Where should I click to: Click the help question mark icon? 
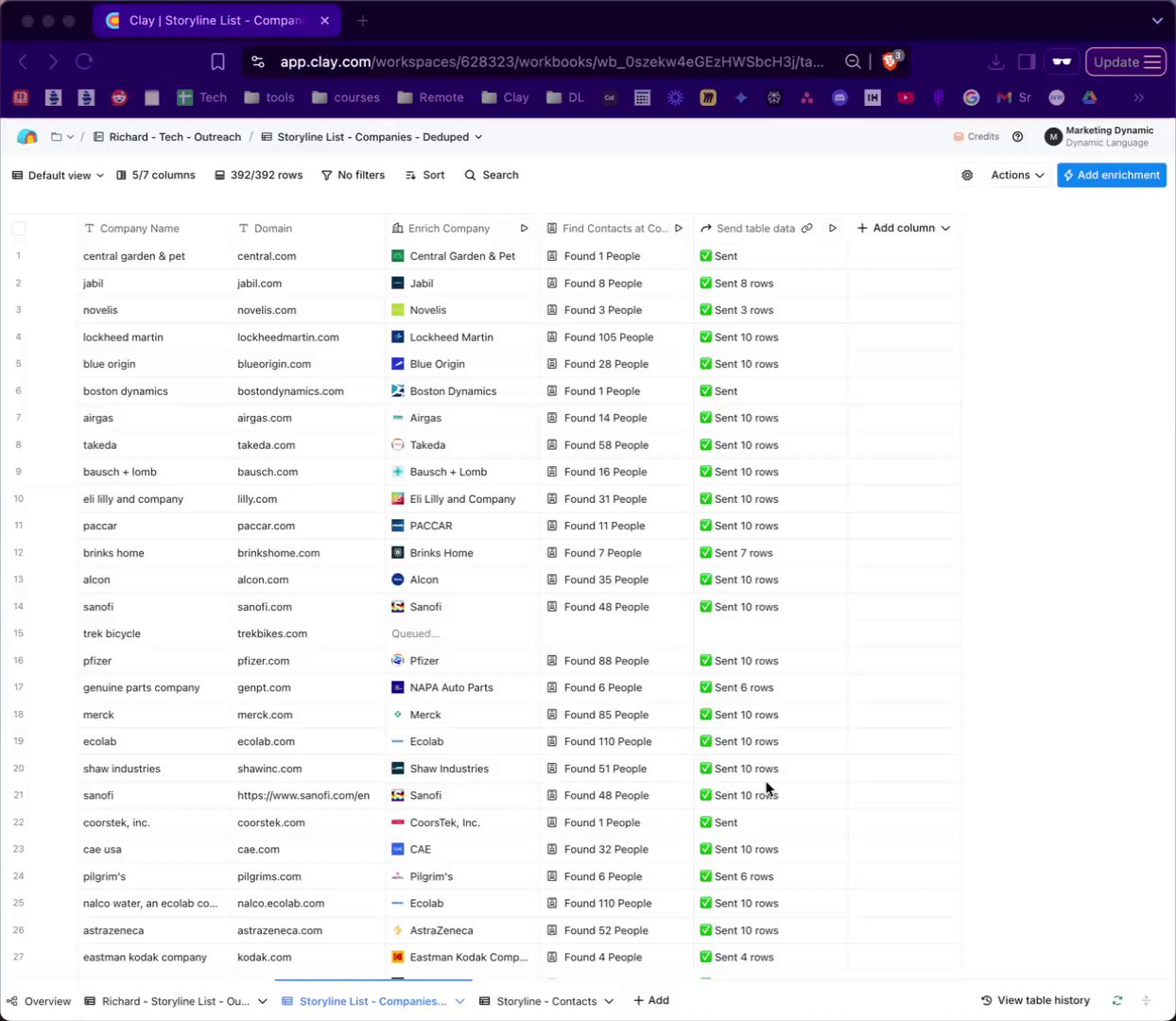[x=1017, y=137]
